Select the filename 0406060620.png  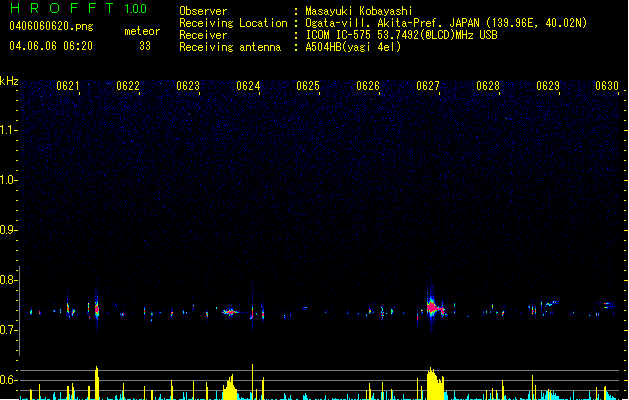pyautogui.click(x=51, y=26)
